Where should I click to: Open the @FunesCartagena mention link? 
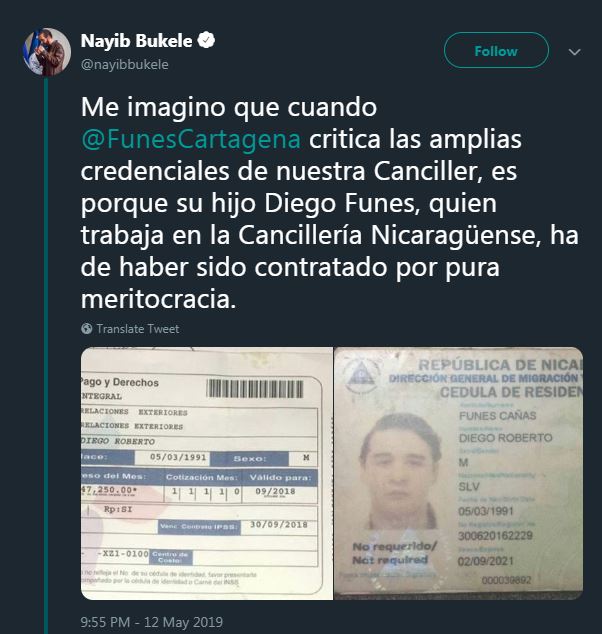point(191,139)
